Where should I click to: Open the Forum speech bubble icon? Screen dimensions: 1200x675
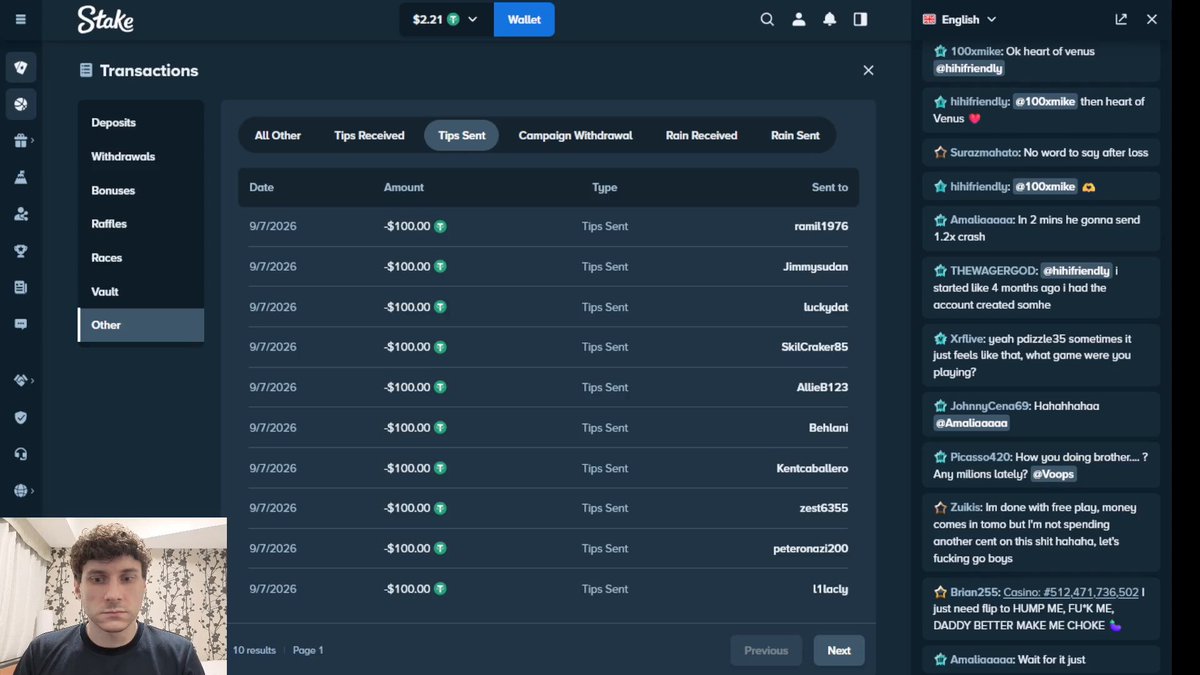(x=21, y=324)
